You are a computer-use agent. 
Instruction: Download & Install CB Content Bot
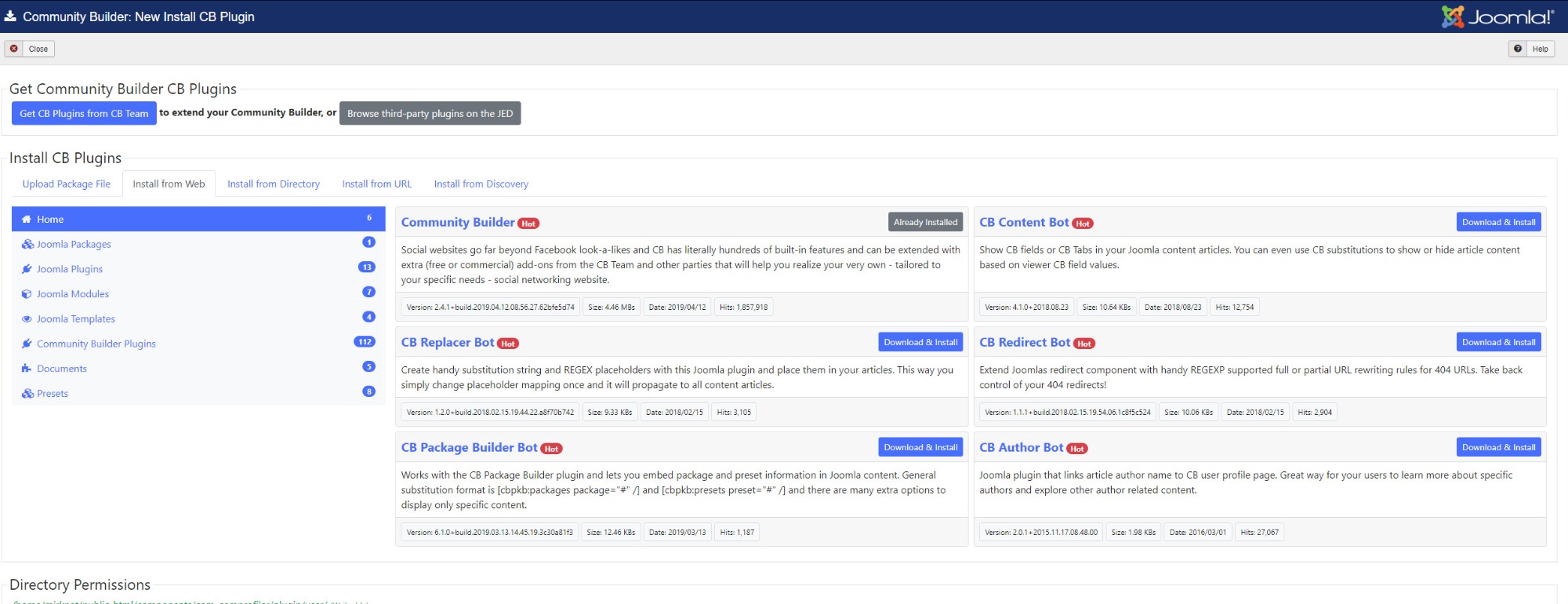pyautogui.click(x=1498, y=222)
